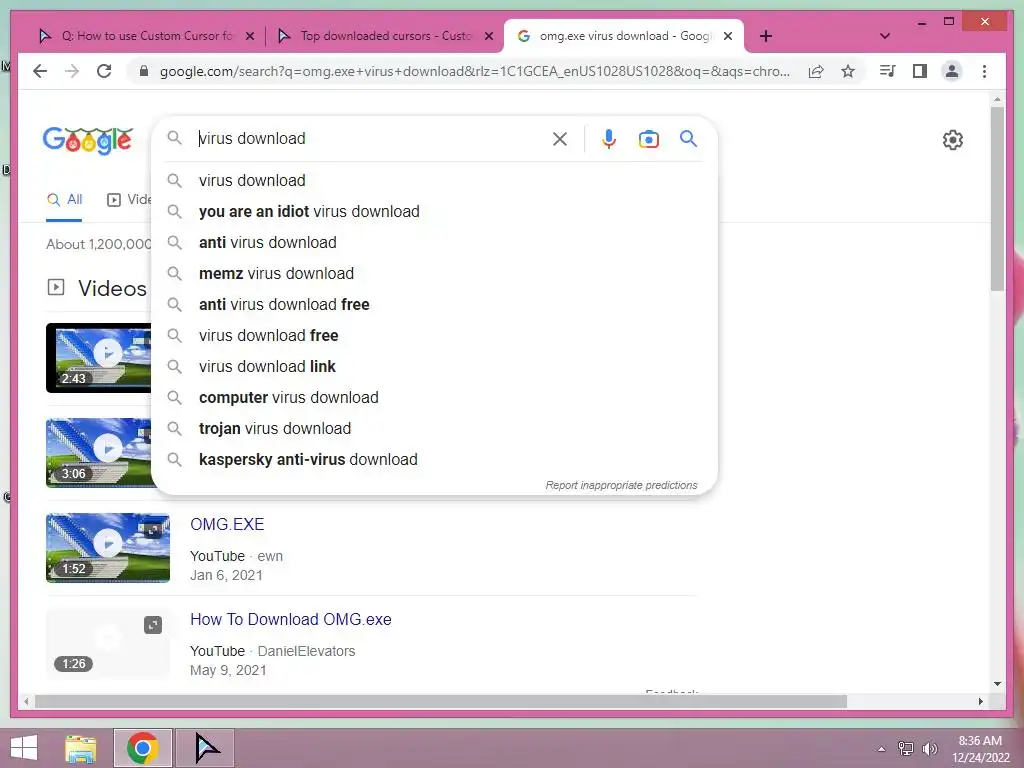1024x768 pixels.
Task: Open Google quick settings gear
Action: 953,140
